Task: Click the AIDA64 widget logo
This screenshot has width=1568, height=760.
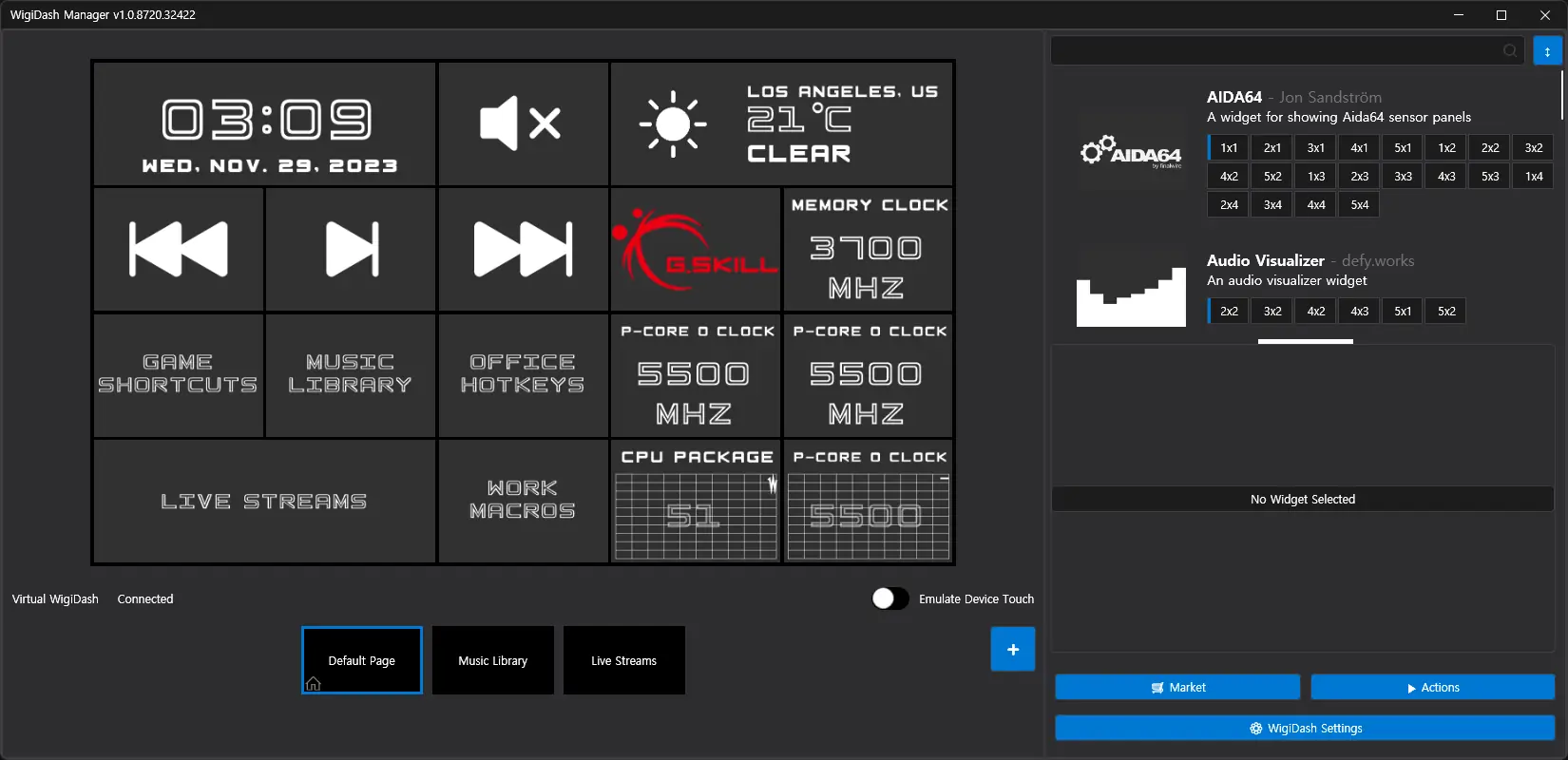Action: click(1131, 152)
